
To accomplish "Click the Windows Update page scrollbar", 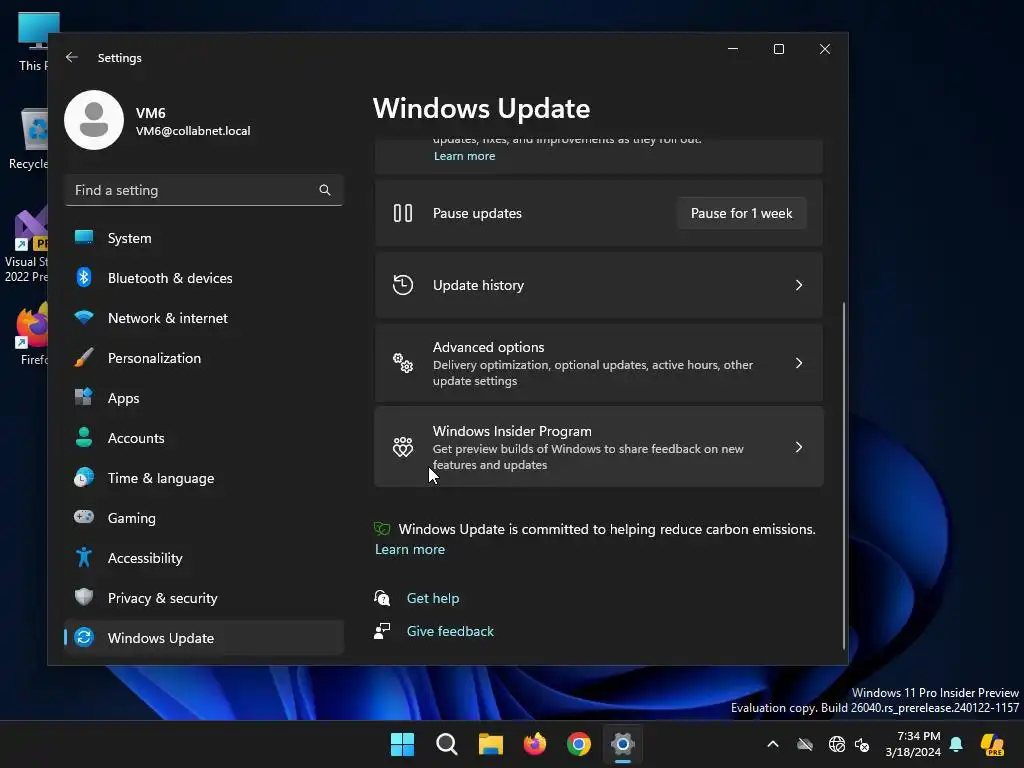I will [844, 475].
